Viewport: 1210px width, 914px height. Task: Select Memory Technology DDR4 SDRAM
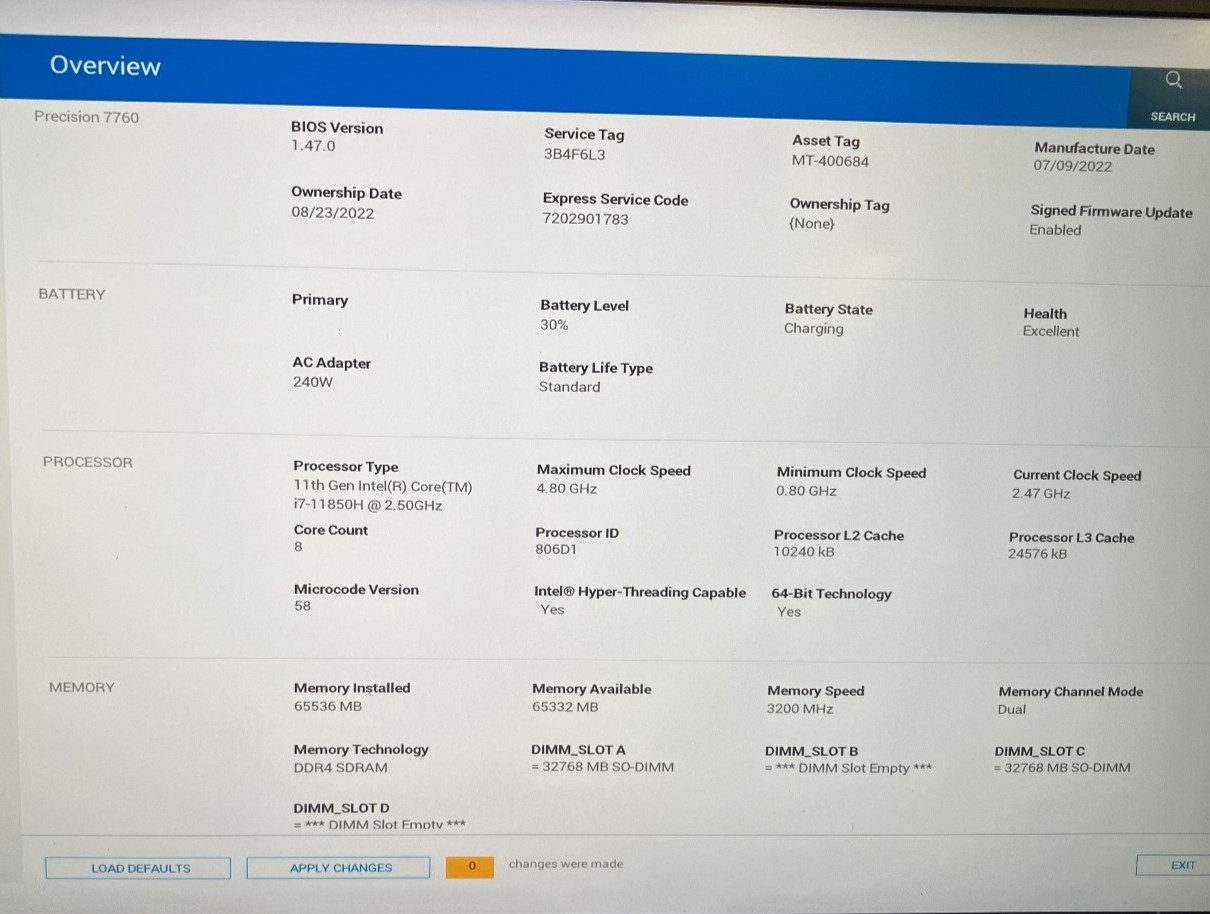340,768
